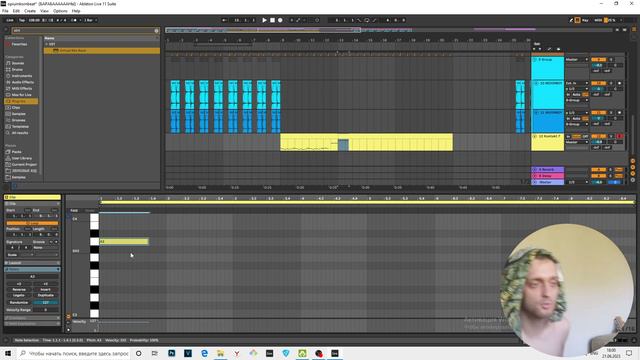Select the highlighted plug-in result row

(x=102, y=51)
